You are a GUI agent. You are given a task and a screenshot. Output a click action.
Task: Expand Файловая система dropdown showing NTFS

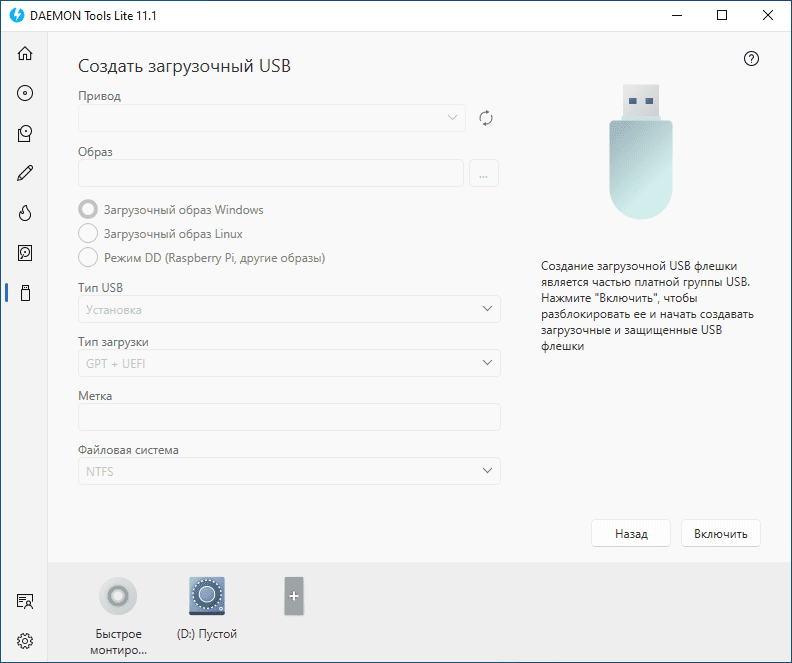coord(289,471)
